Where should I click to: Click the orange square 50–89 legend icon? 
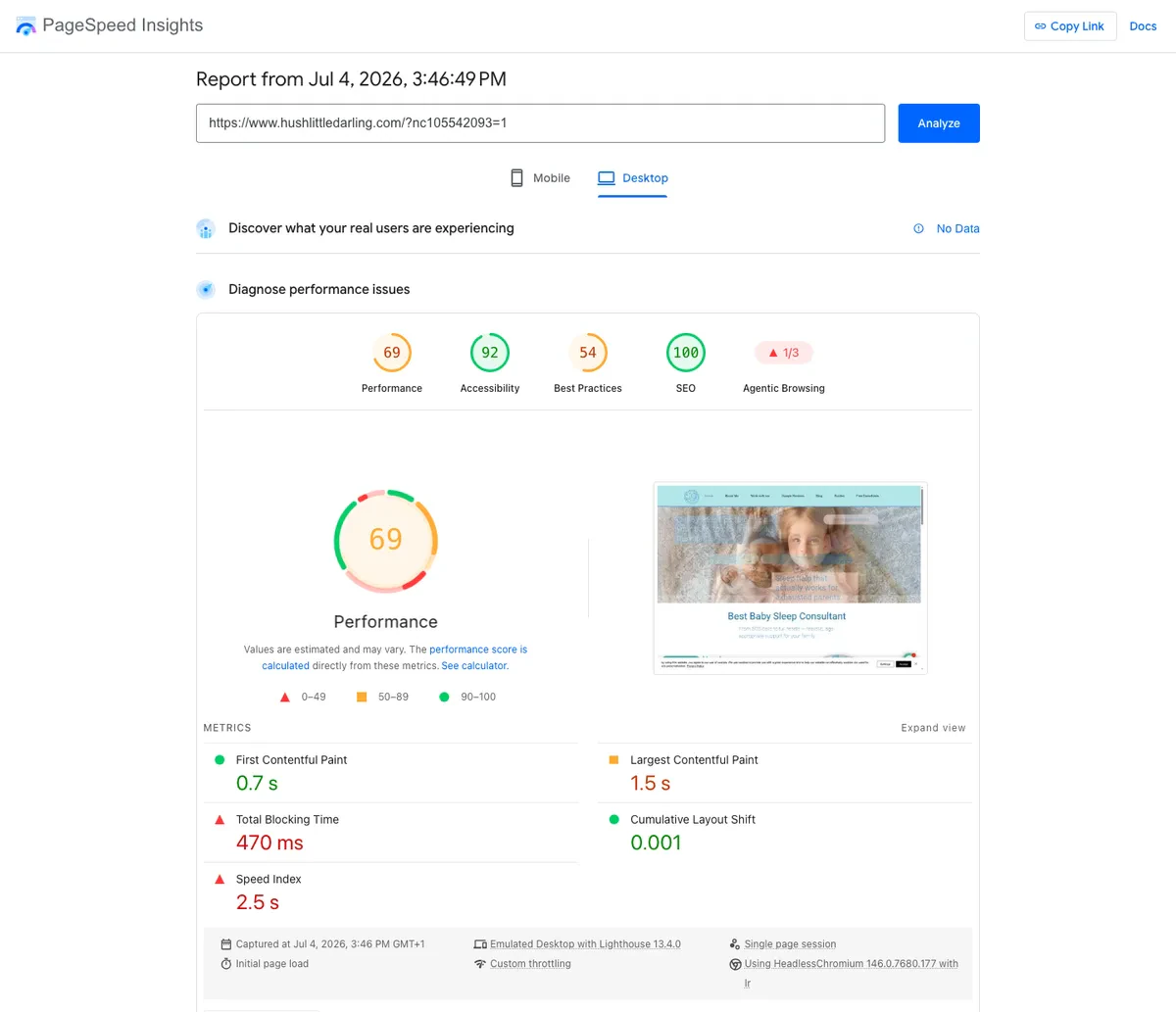point(362,698)
